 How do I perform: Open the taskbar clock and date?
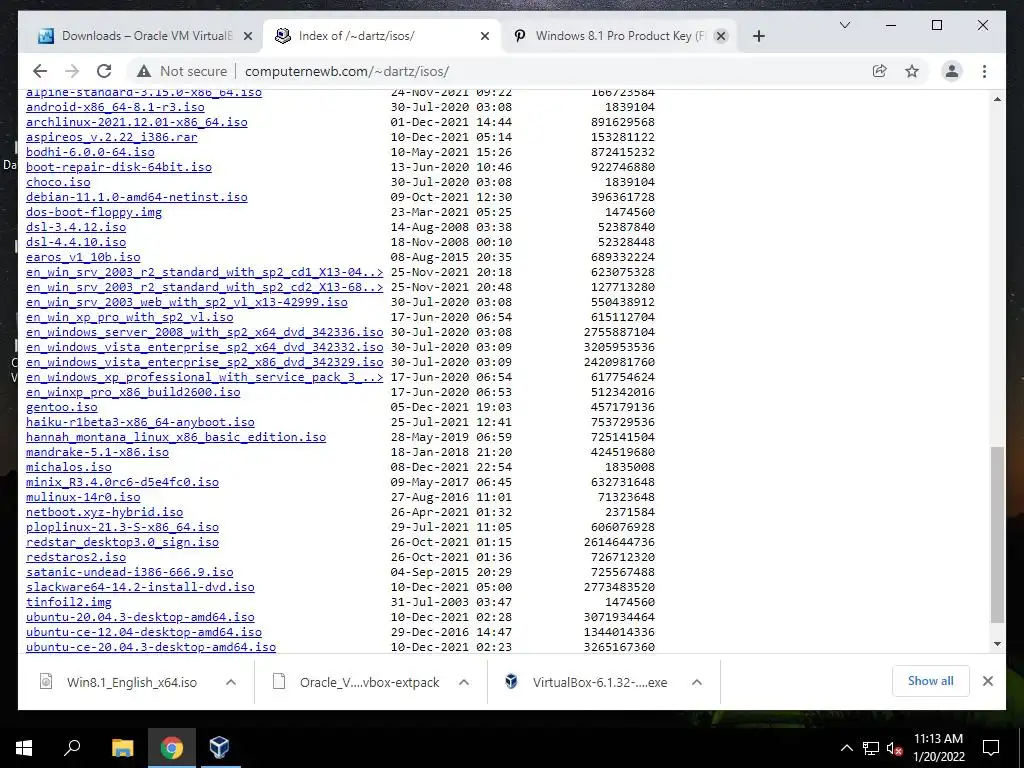[x=938, y=748]
